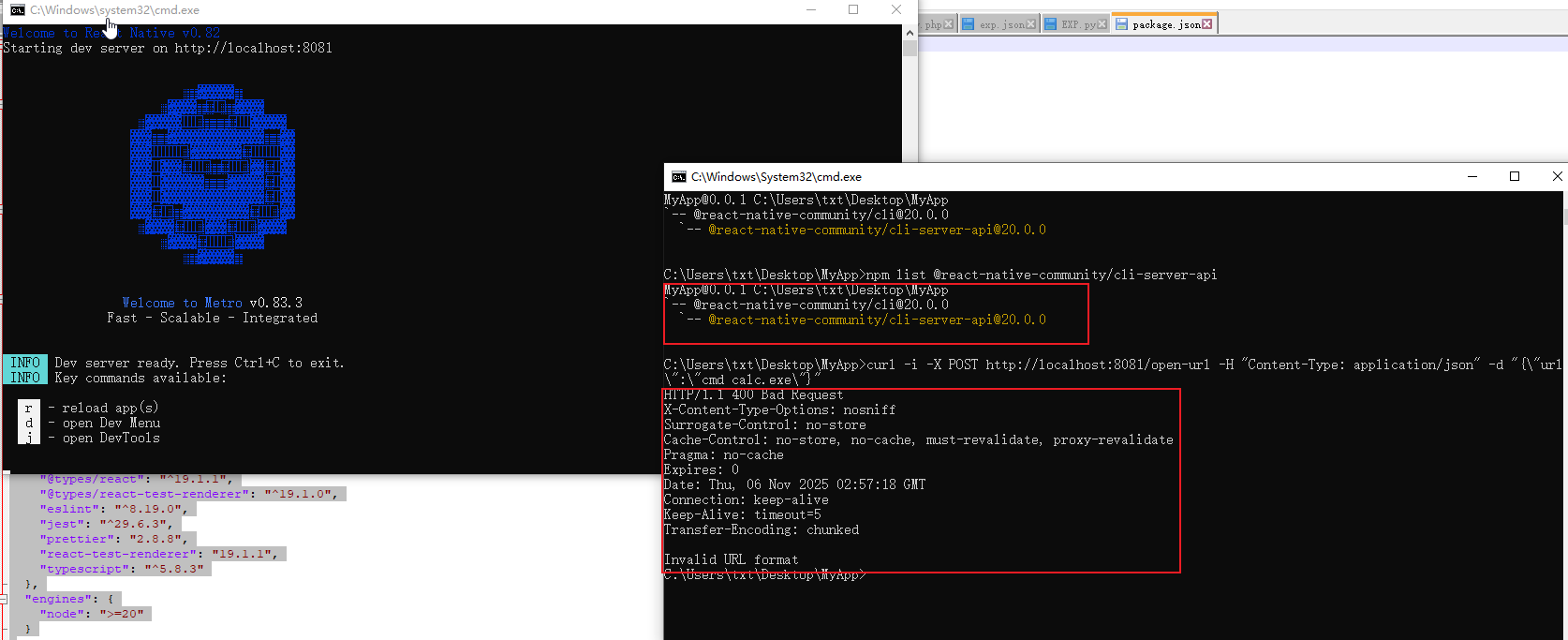Viewport: 1568px width, 640px height.
Task: Click scroll-up arrow in Metro cmd window
Action: pos(910,32)
